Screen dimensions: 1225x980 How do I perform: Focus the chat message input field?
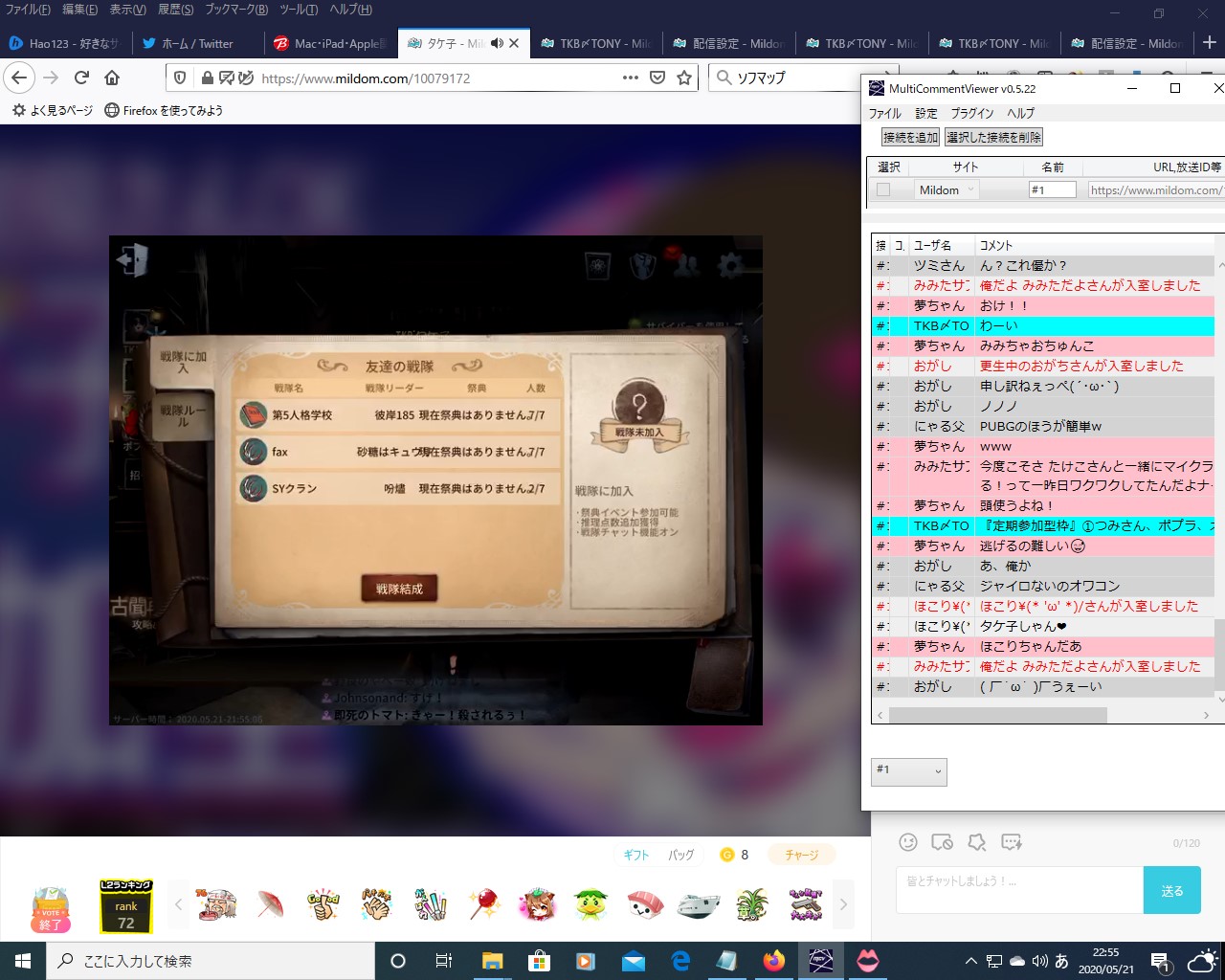1020,890
